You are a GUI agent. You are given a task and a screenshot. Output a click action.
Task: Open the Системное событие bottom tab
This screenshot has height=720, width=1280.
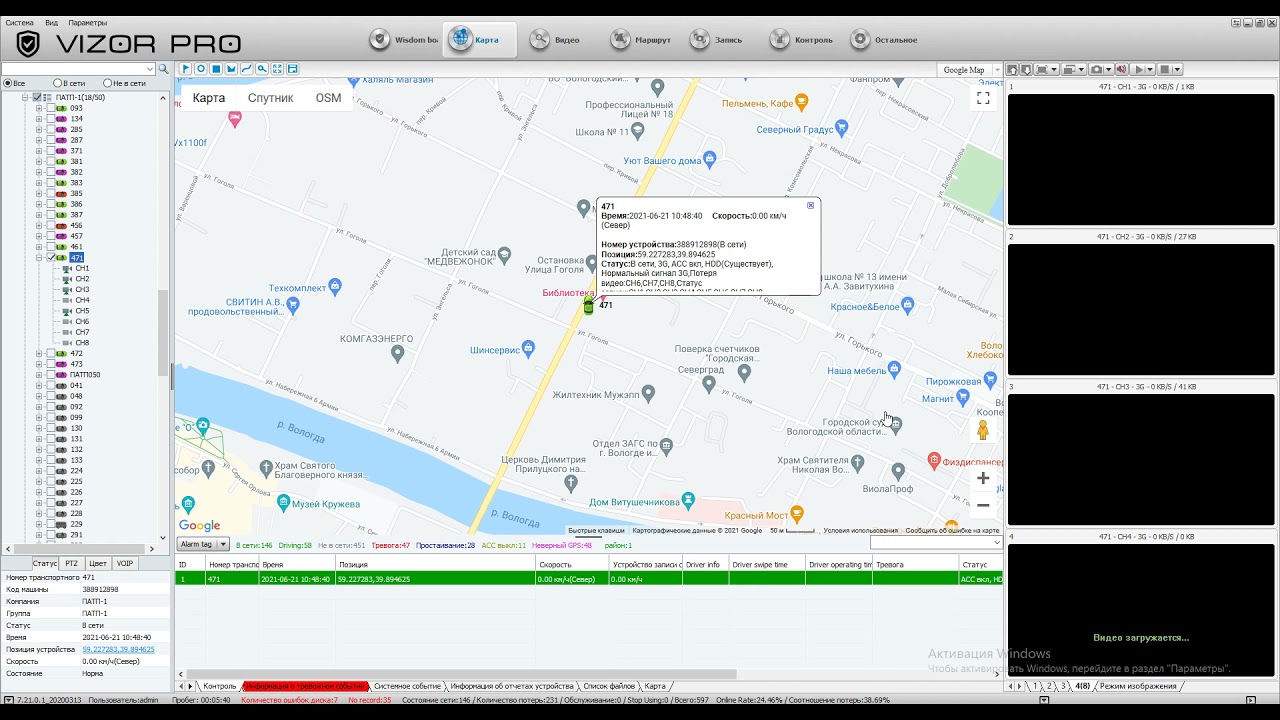(407, 686)
